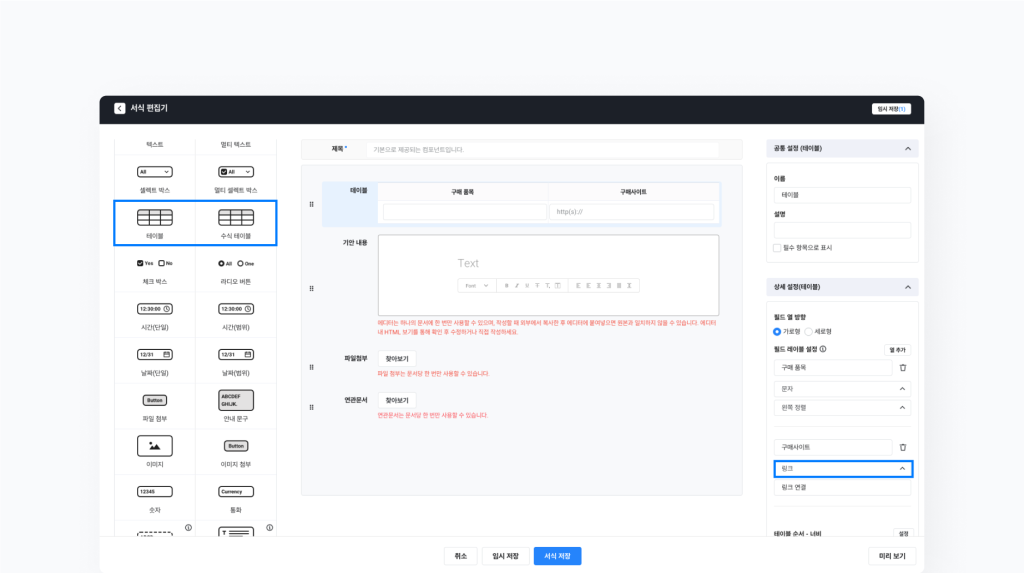The height and width of the screenshot is (573, 1024).
Task: Enable the 필수 항목으로 표시 checkbox
Action: coord(777,247)
